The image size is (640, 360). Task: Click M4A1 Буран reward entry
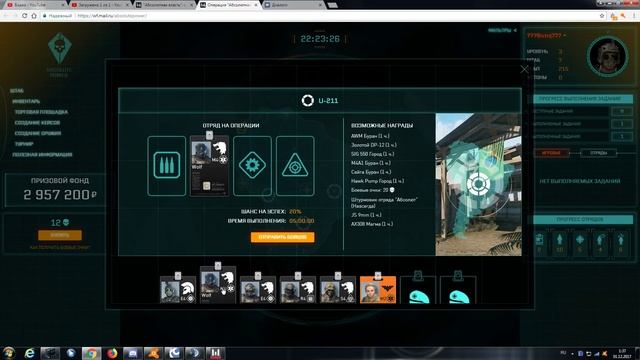pos(371,163)
